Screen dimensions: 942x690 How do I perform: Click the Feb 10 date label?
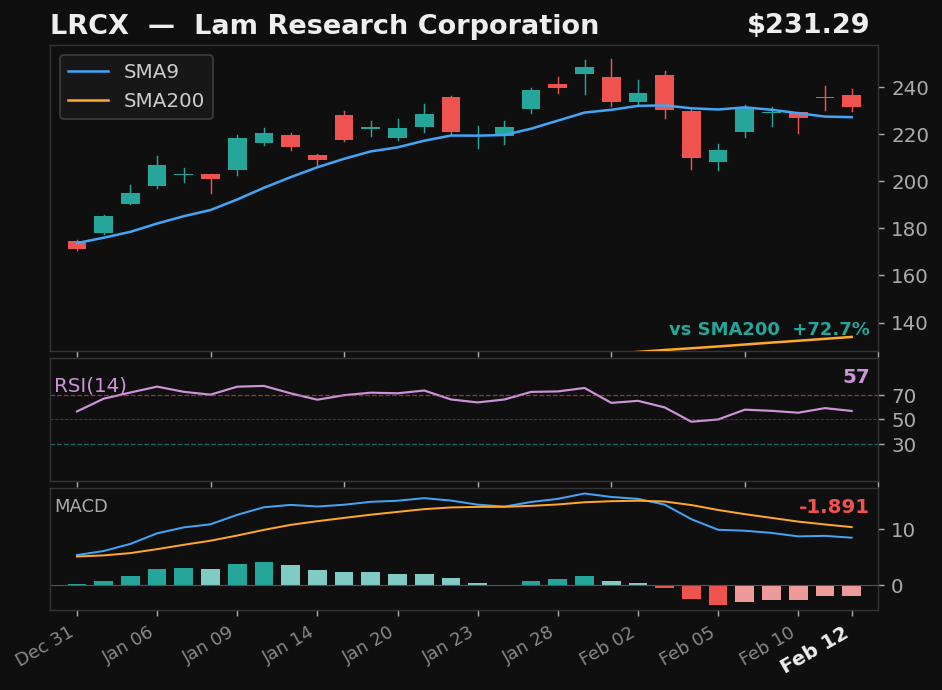click(767, 646)
